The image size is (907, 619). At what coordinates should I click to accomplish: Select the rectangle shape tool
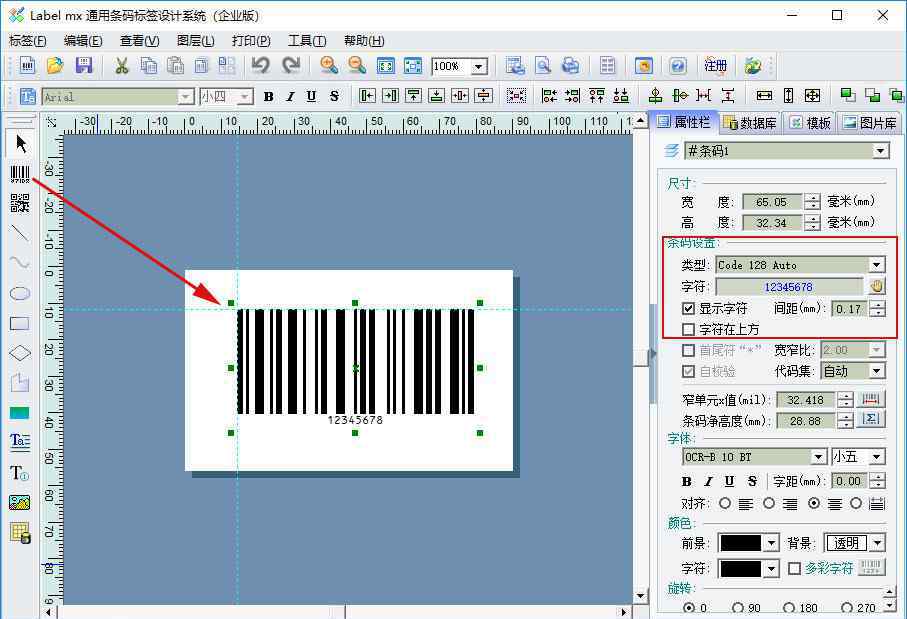coord(20,323)
